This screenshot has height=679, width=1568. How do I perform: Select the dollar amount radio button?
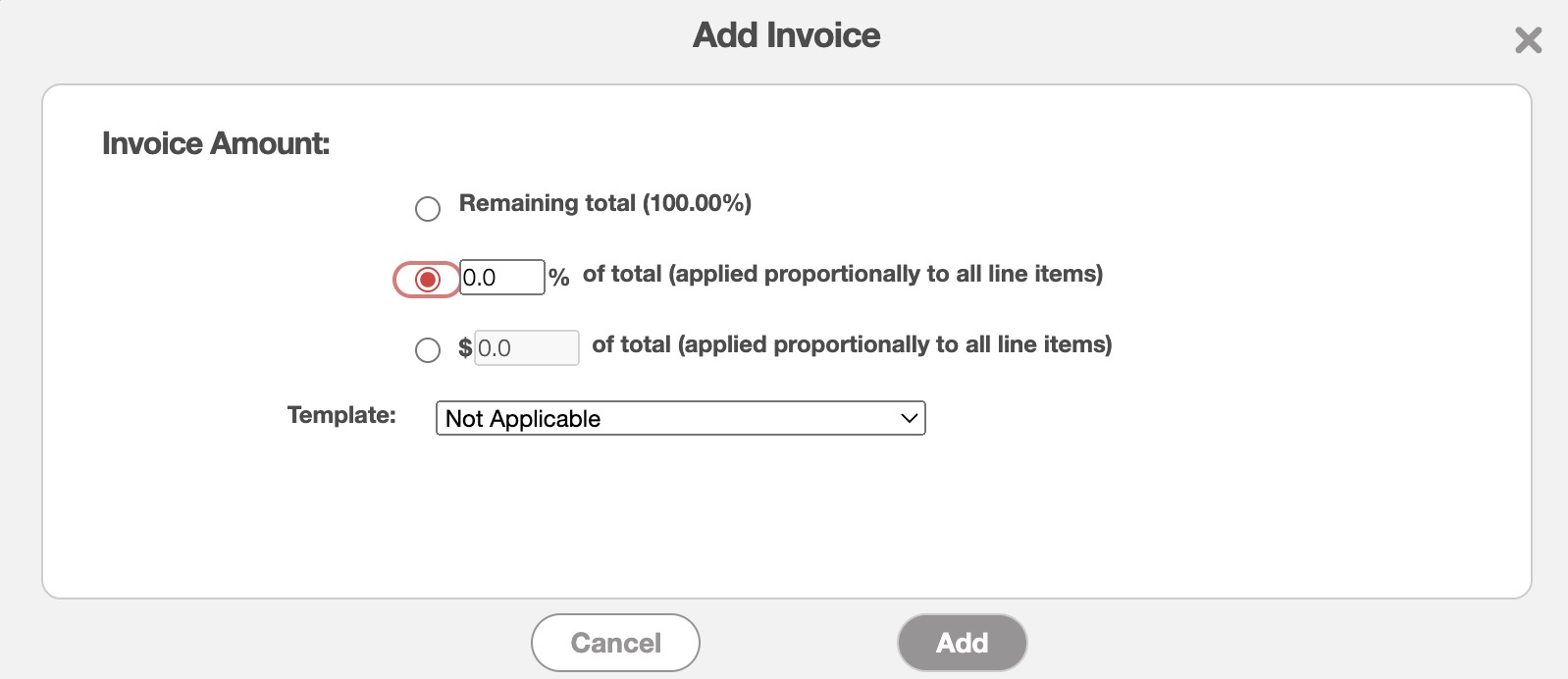point(428,350)
